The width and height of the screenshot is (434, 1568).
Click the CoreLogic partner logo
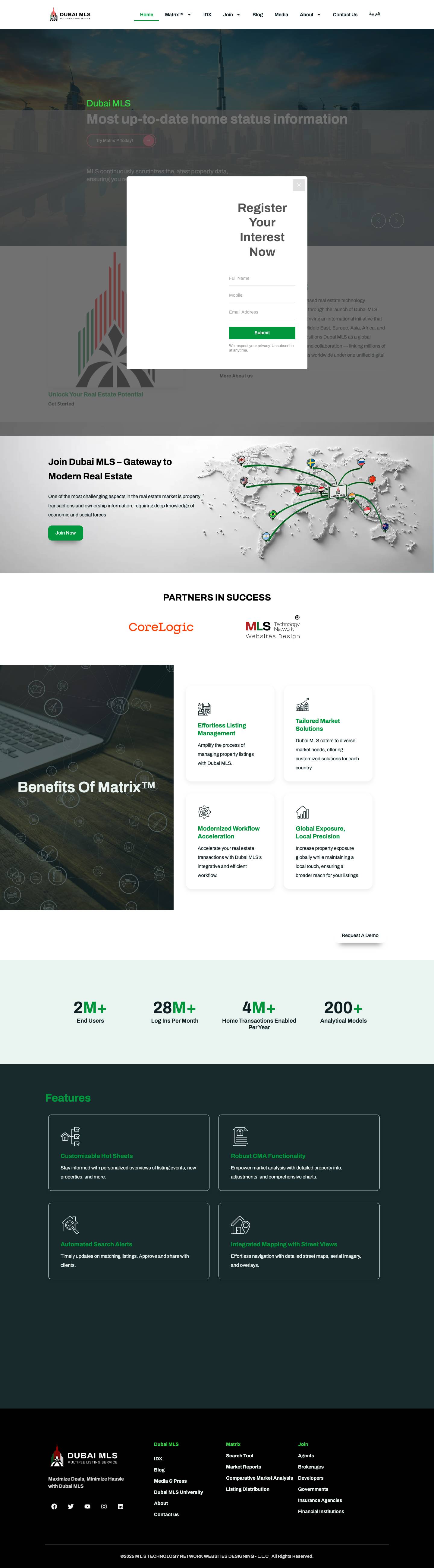161,627
